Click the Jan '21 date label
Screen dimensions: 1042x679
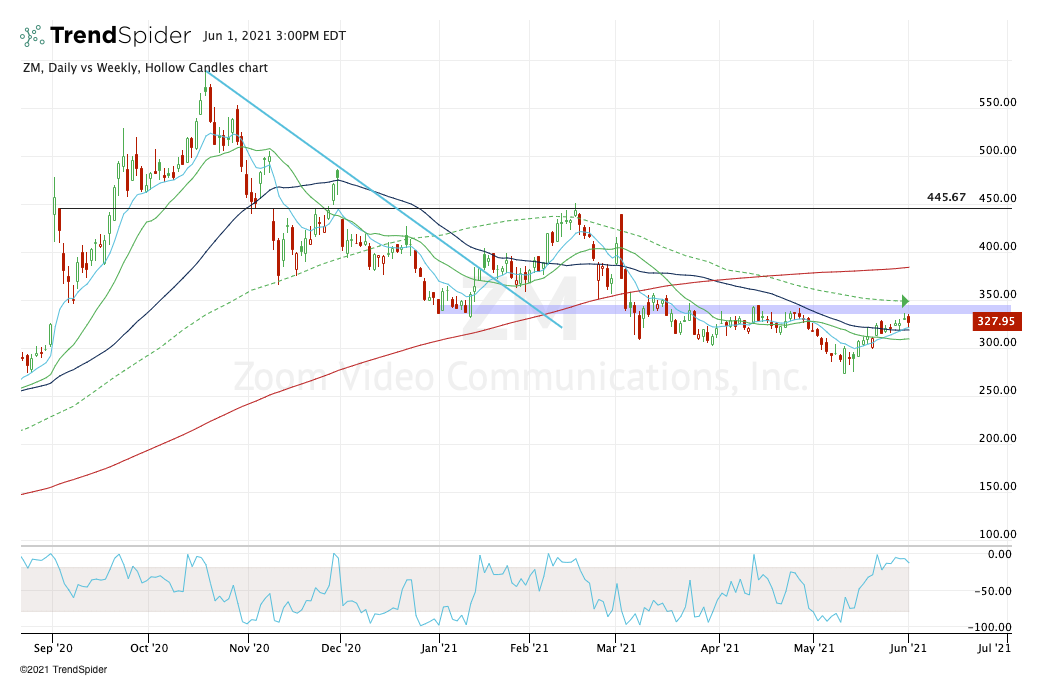(x=439, y=648)
